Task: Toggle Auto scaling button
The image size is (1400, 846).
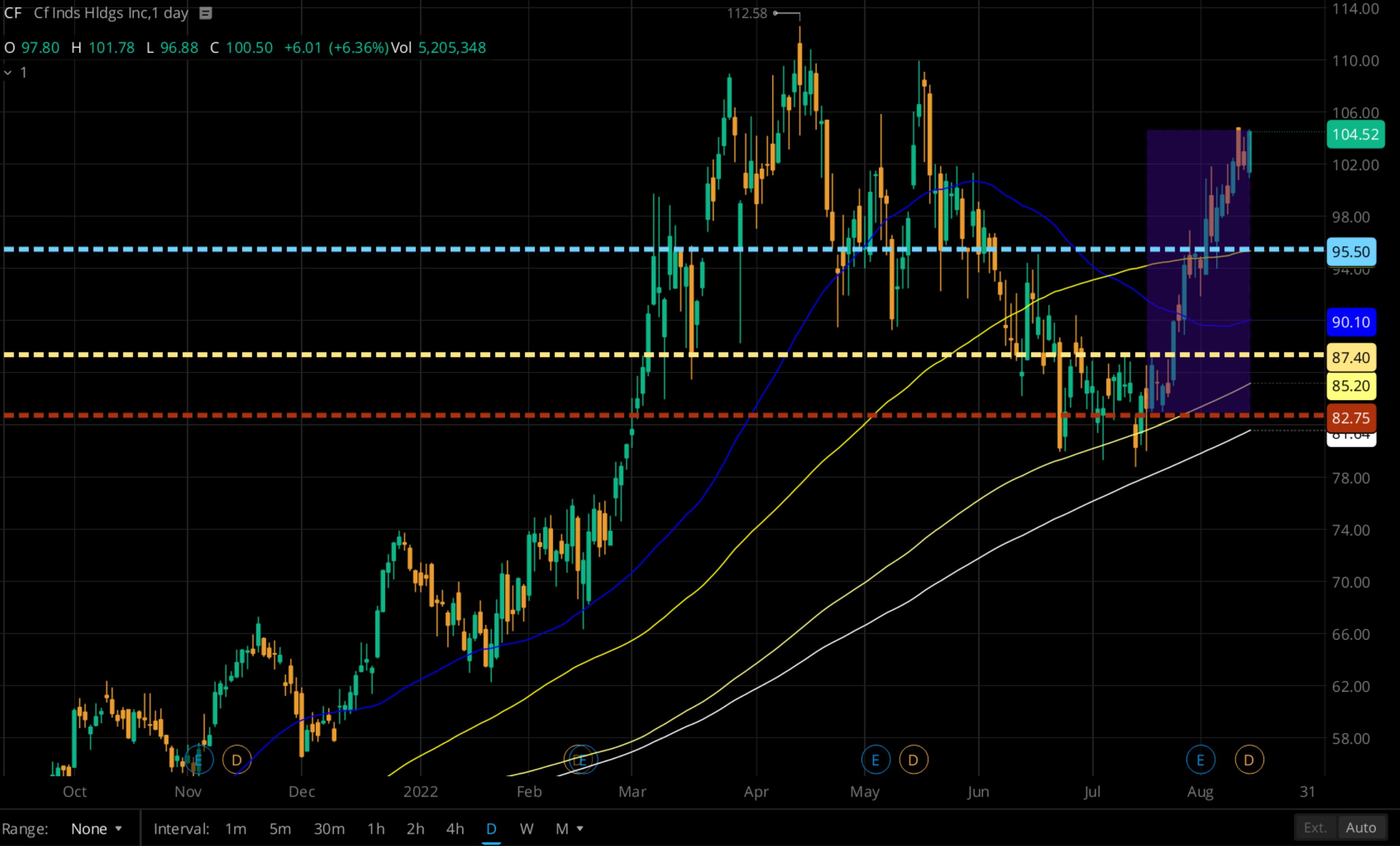Action: tap(1361, 828)
